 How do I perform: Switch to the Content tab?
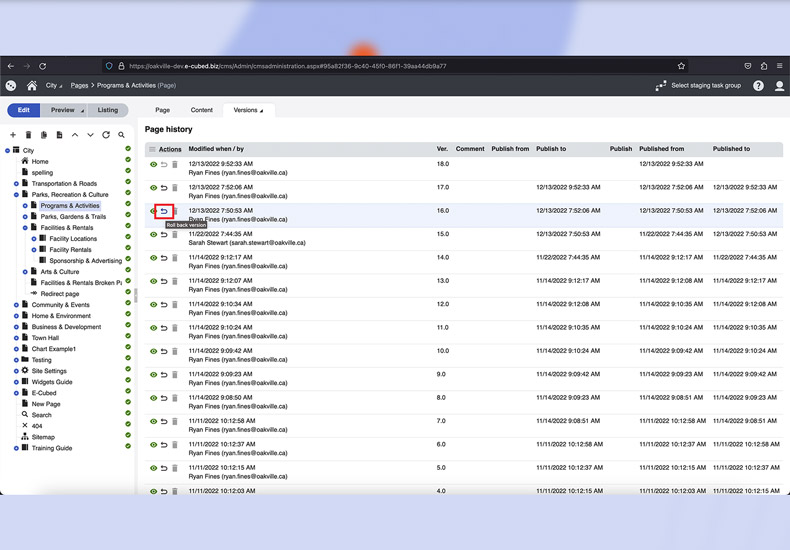201,110
